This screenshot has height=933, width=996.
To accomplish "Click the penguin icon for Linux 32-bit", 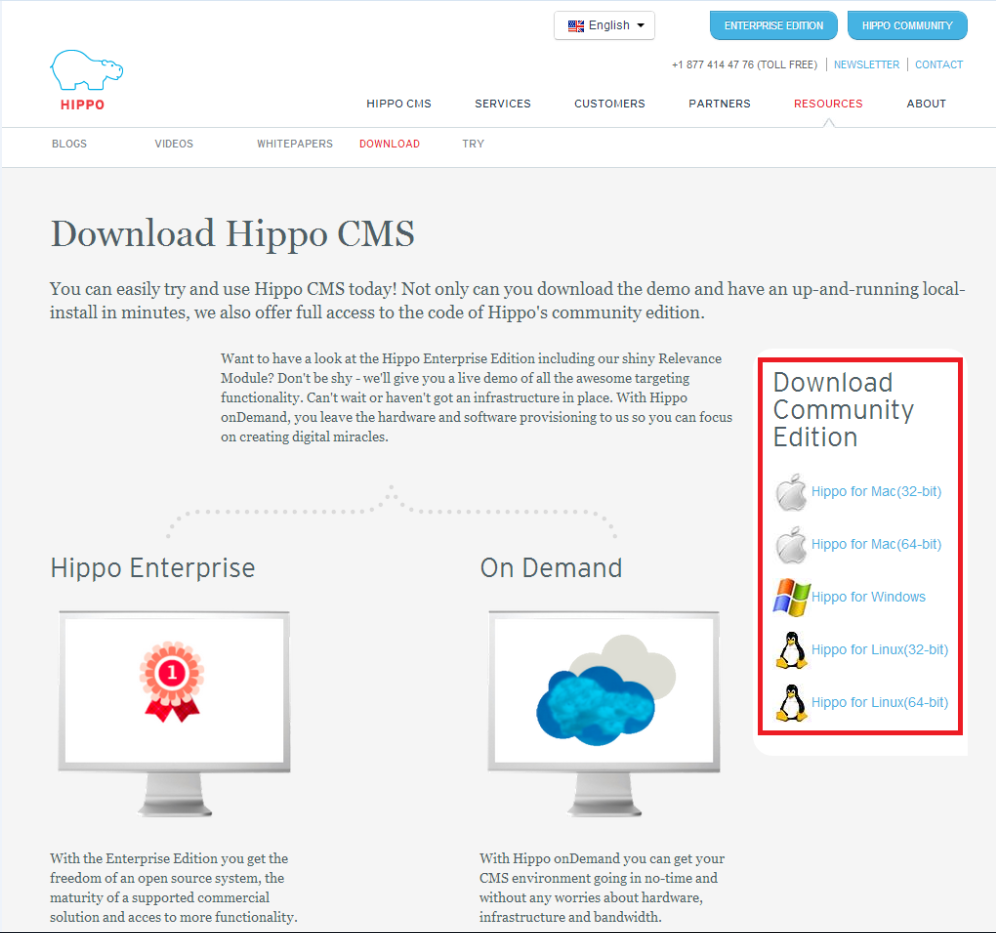I will pyautogui.click(x=791, y=650).
